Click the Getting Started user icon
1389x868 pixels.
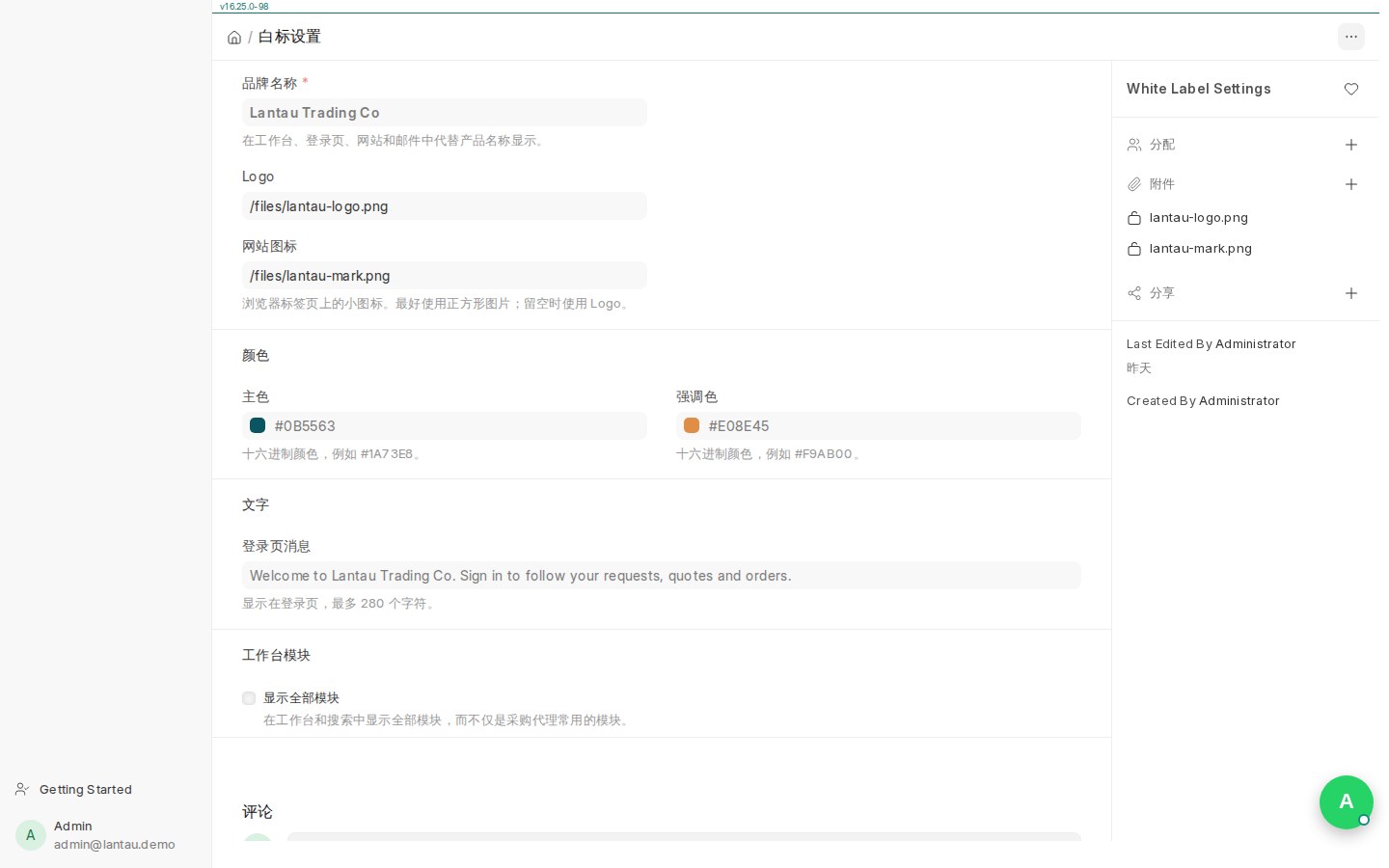22,789
